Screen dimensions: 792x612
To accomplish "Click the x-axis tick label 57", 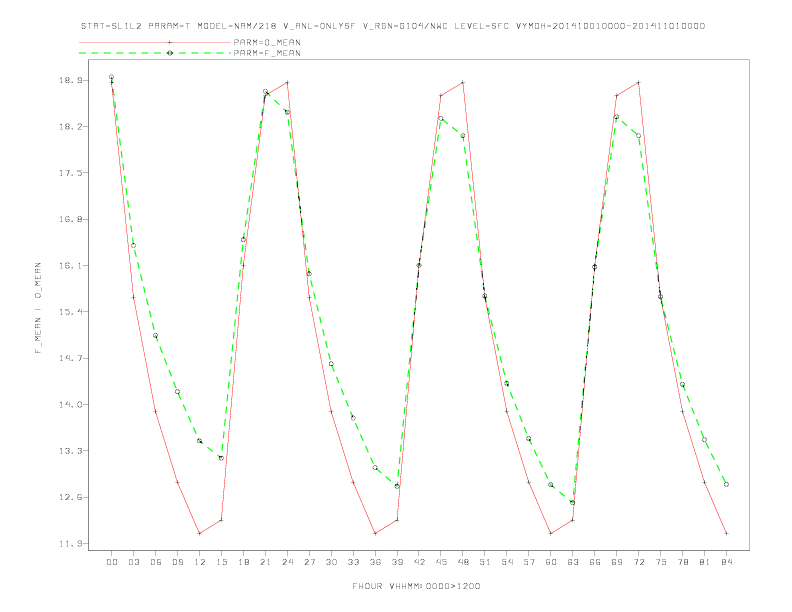I will (529, 562).
